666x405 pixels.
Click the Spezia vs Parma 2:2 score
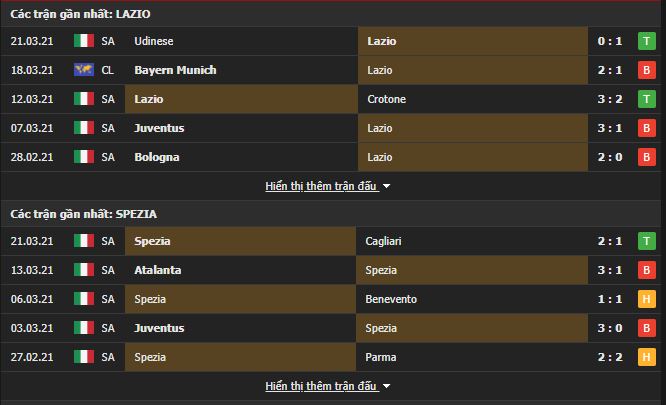[610, 357]
